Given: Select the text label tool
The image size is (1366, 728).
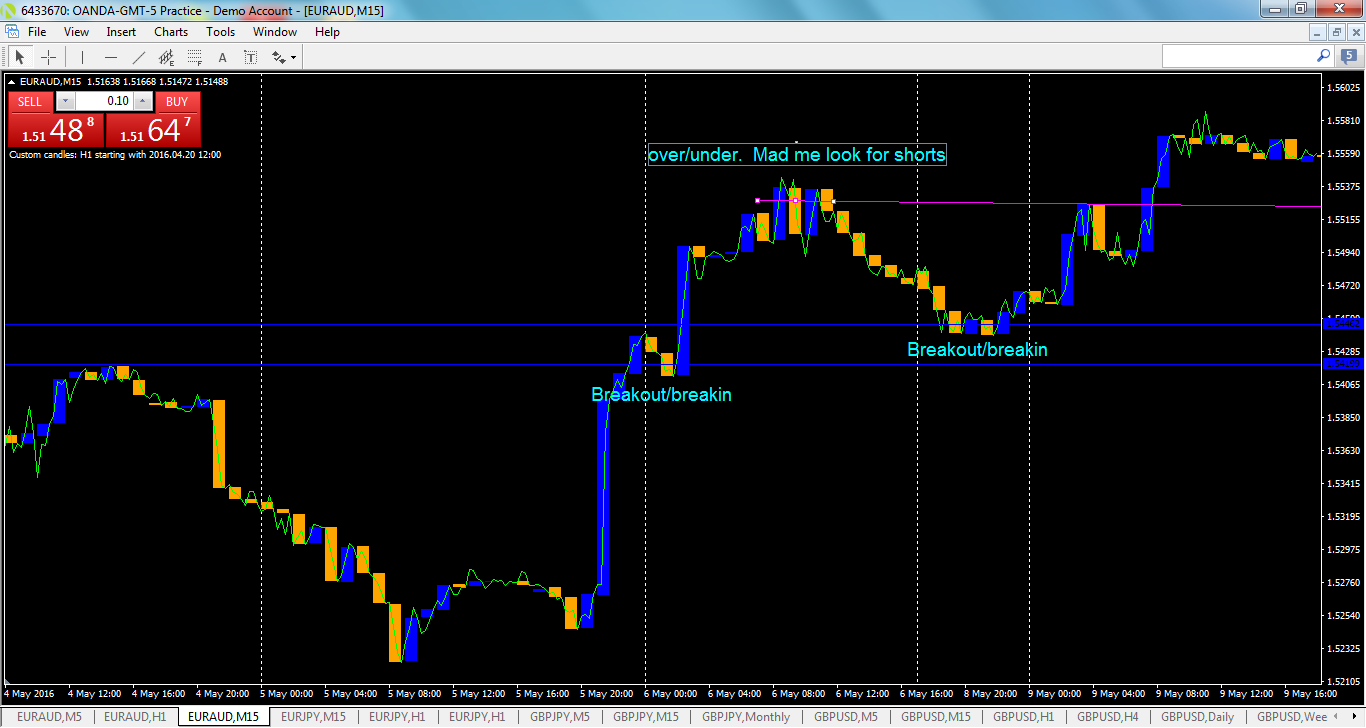Looking at the screenshot, I should point(251,57).
